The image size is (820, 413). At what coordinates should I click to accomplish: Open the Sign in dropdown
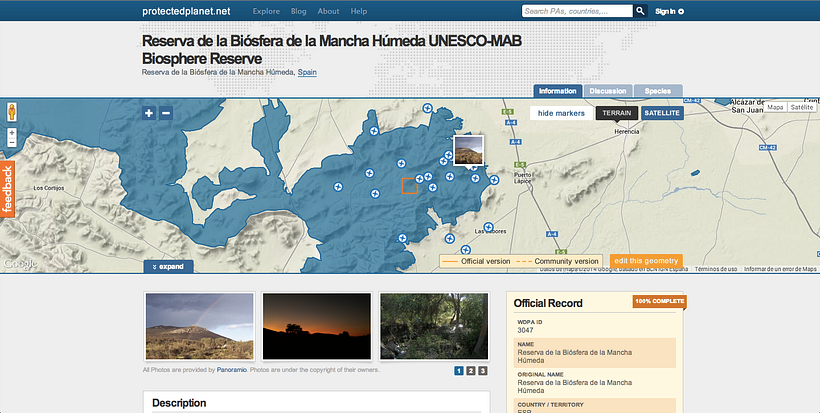tap(669, 11)
